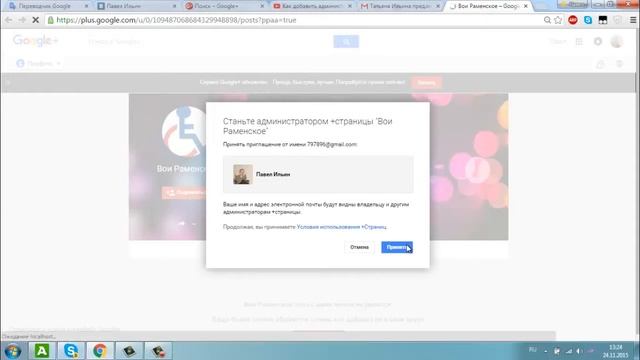Click the RU language indicator in tray
This screenshot has width=640, height=360.
[533, 350]
